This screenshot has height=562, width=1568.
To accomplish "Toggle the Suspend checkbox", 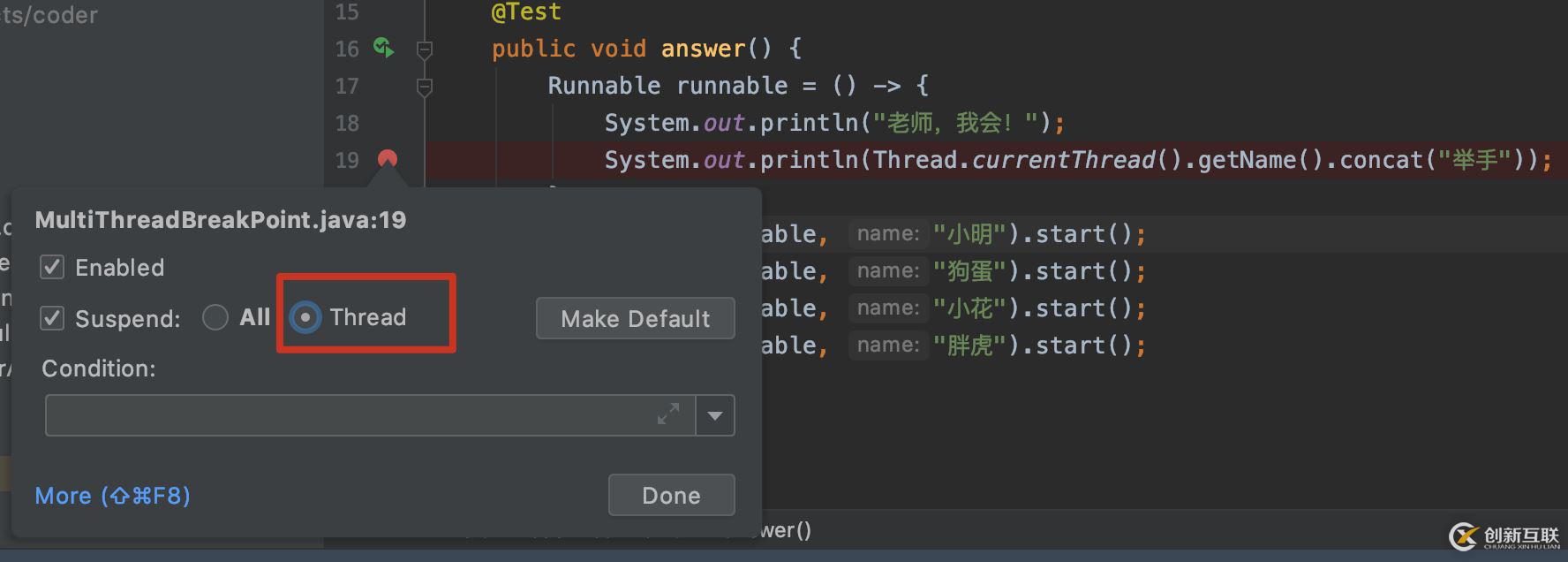I will tap(52, 318).
